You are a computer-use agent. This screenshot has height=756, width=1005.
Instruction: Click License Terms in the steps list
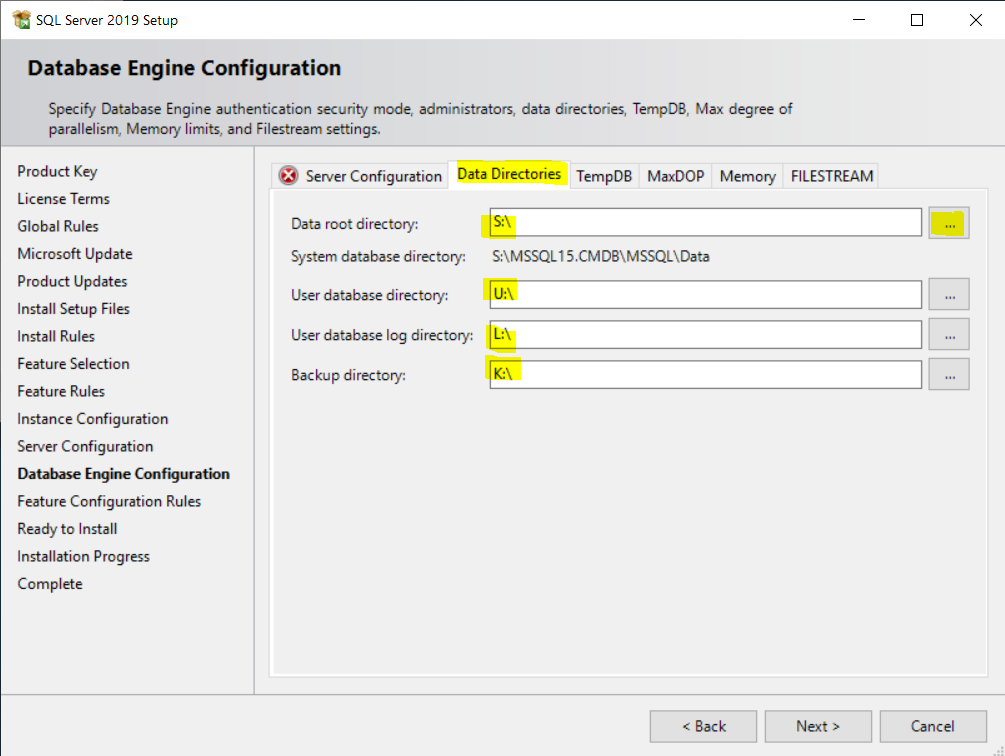click(63, 199)
